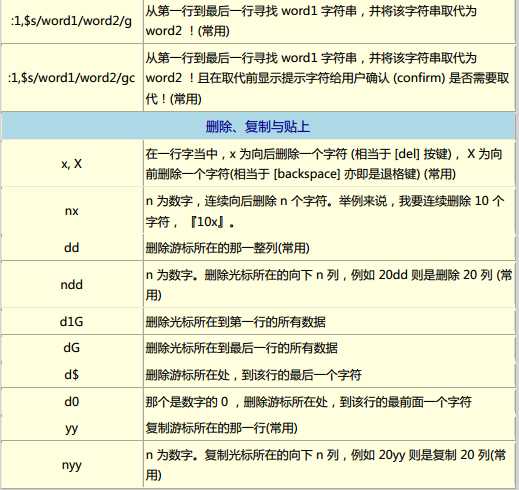
Task: Select the 'd1G' command cell
Action: [x=71, y=322]
